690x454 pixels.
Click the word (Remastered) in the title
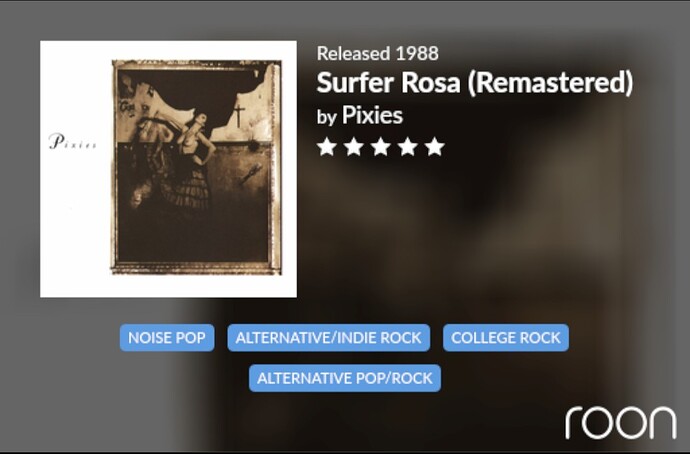[x=550, y=83]
